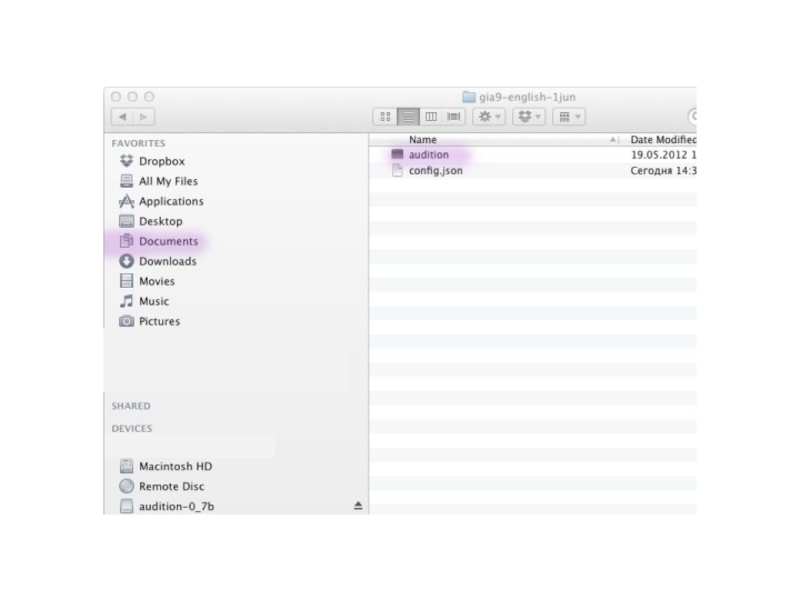
Task: Sort by the Date Modified column header
Action: 663,139
